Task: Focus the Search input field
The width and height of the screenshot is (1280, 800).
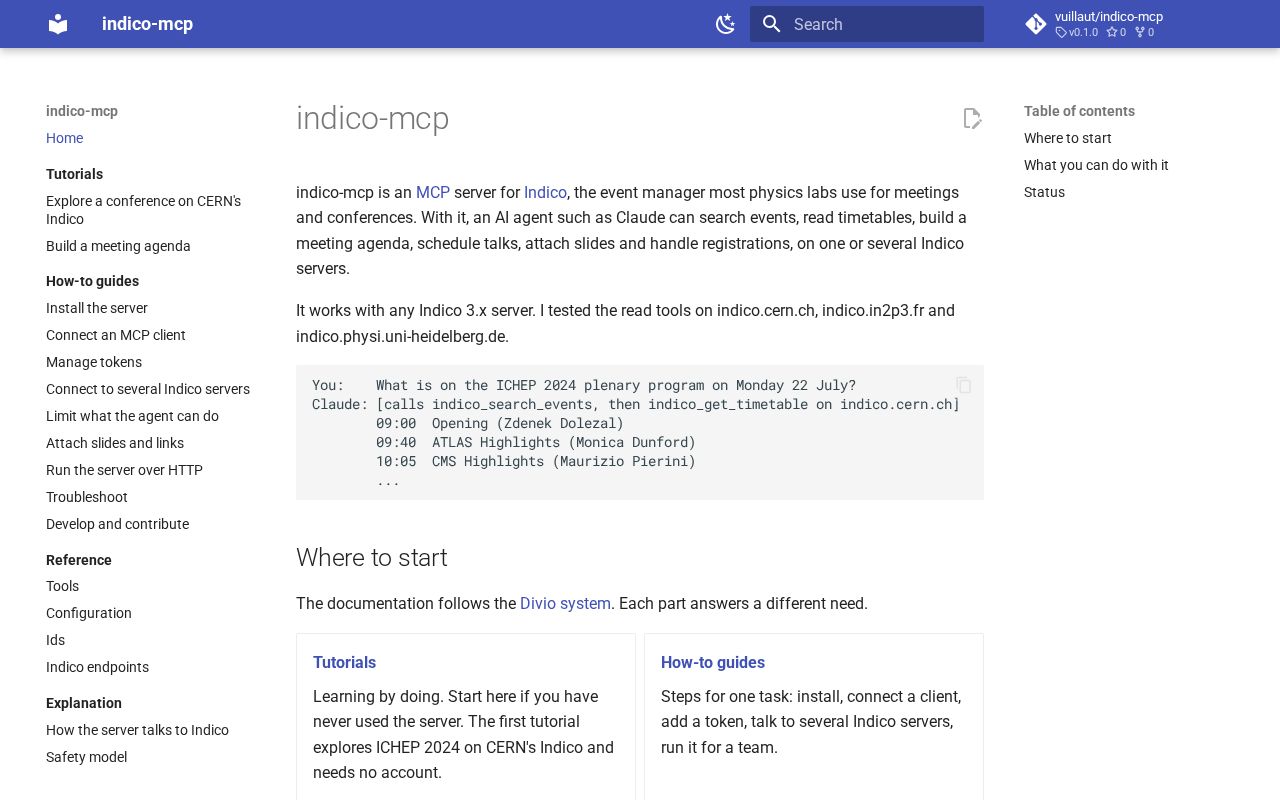Action: 867,24
